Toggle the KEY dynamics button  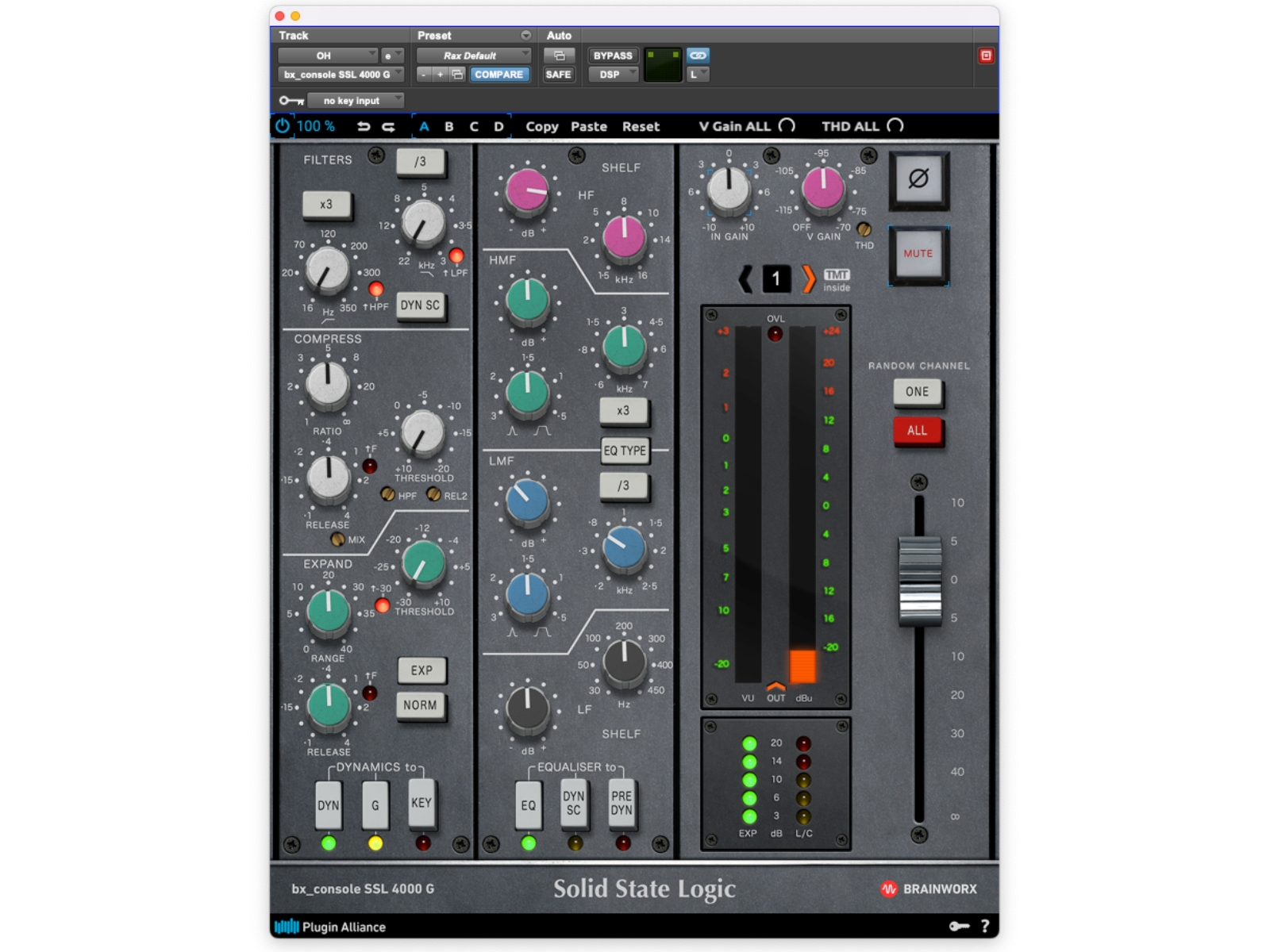click(421, 803)
